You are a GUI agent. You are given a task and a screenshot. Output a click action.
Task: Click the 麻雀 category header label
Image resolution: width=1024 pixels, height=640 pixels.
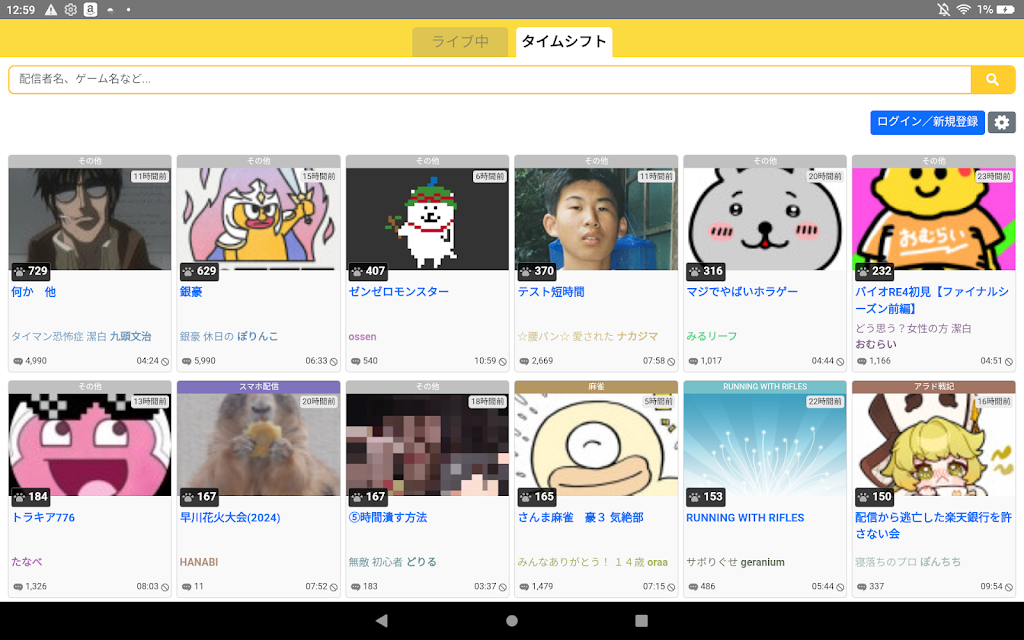[x=596, y=387]
